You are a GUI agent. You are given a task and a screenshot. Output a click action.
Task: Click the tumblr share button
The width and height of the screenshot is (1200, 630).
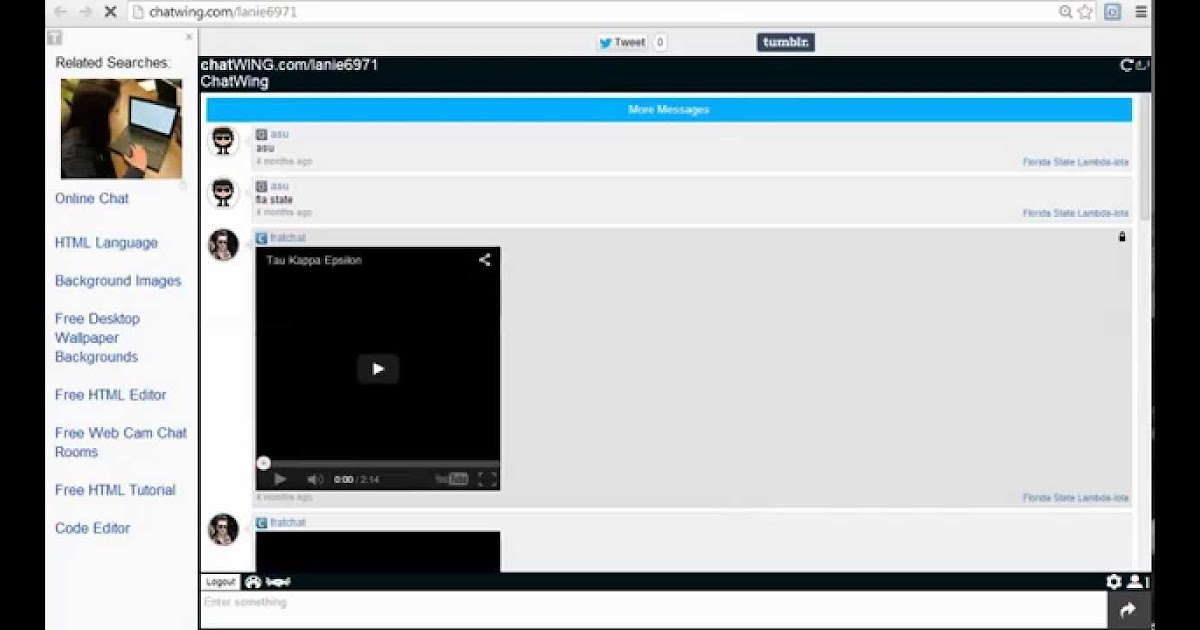tap(785, 42)
